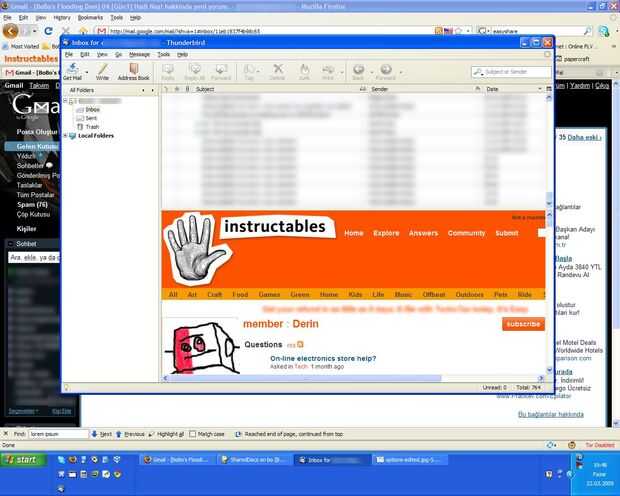Click the message list vertical scrollbar
Image resolution: width=620 pixels, height=496 pixels.
point(549,151)
